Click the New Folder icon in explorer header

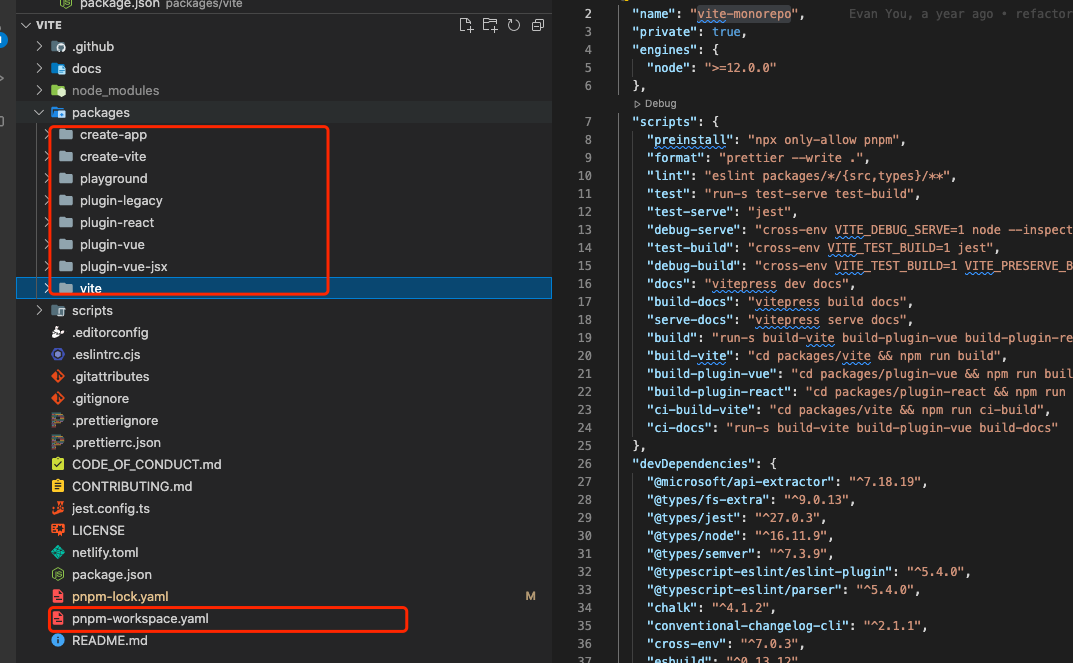coord(490,25)
